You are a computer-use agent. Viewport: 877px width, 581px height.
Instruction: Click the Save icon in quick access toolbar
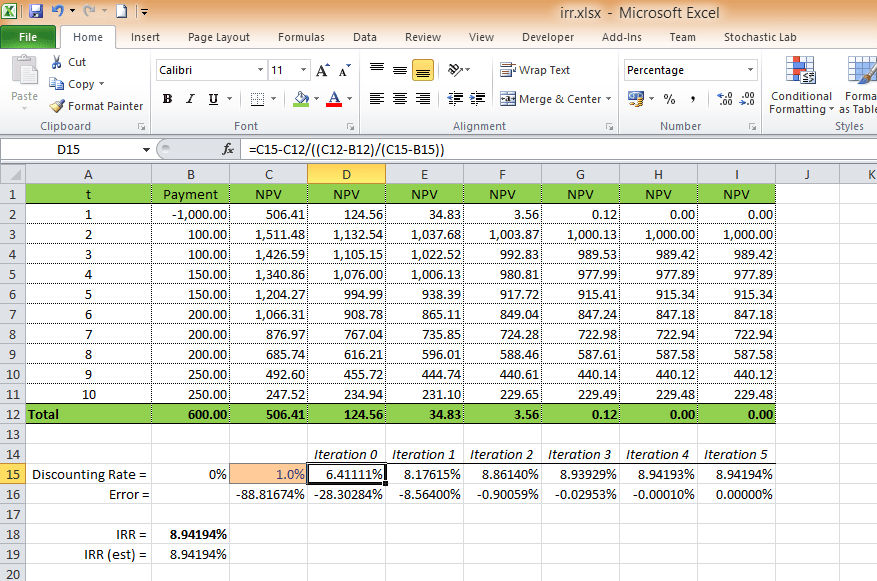click(x=36, y=11)
